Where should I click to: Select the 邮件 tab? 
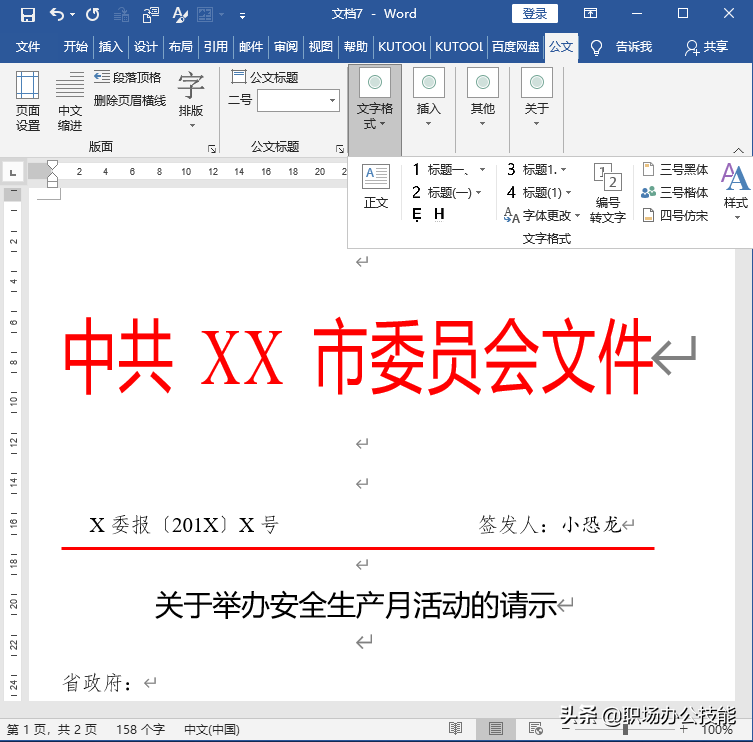(251, 47)
